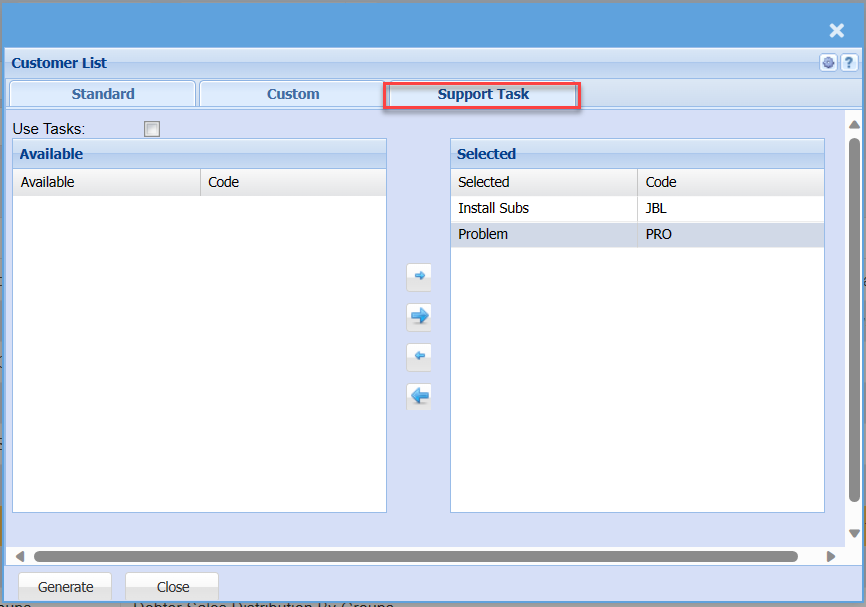This screenshot has height=607, width=866.
Task: Sort by Selected column header
Action: coord(544,182)
